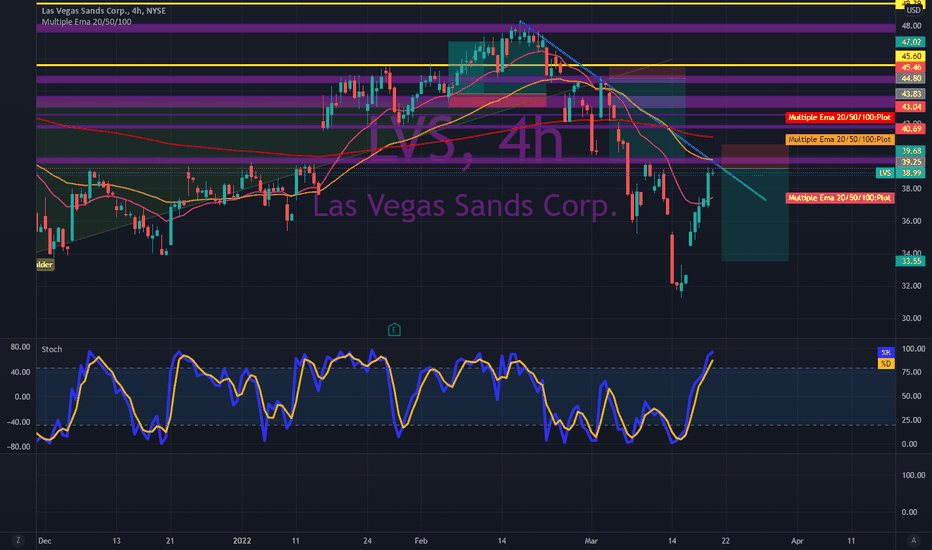
Task: Click the 'Dec' date on the time axis
Action: (x=45, y=541)
